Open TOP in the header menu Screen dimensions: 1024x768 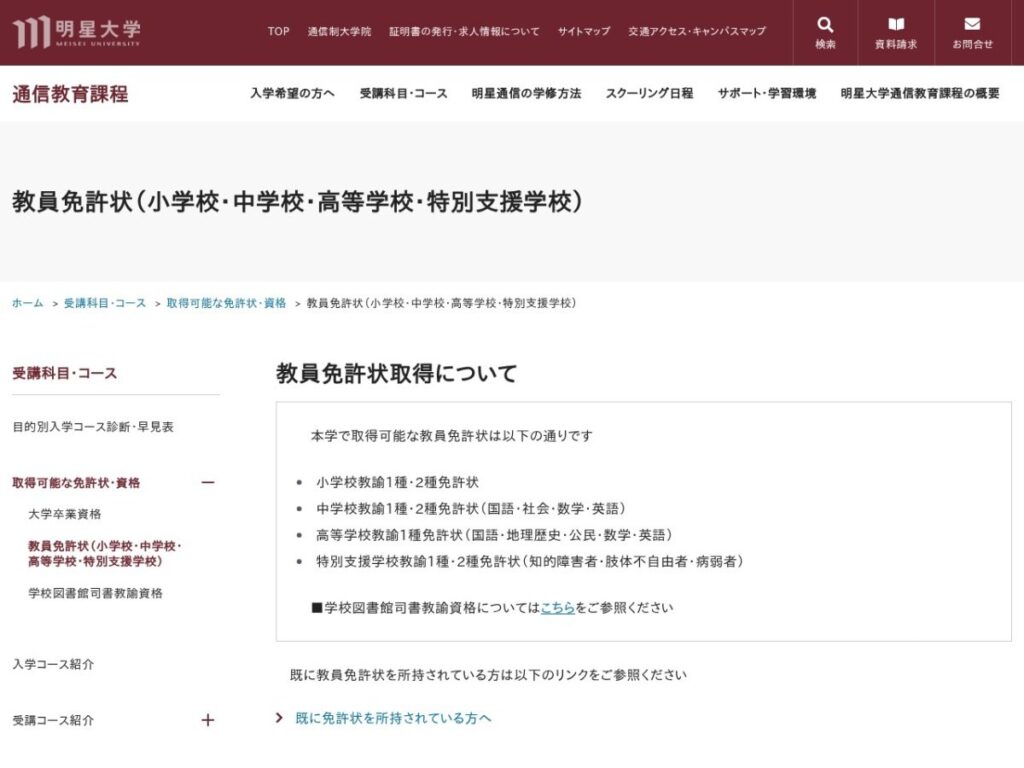(278, 31)
